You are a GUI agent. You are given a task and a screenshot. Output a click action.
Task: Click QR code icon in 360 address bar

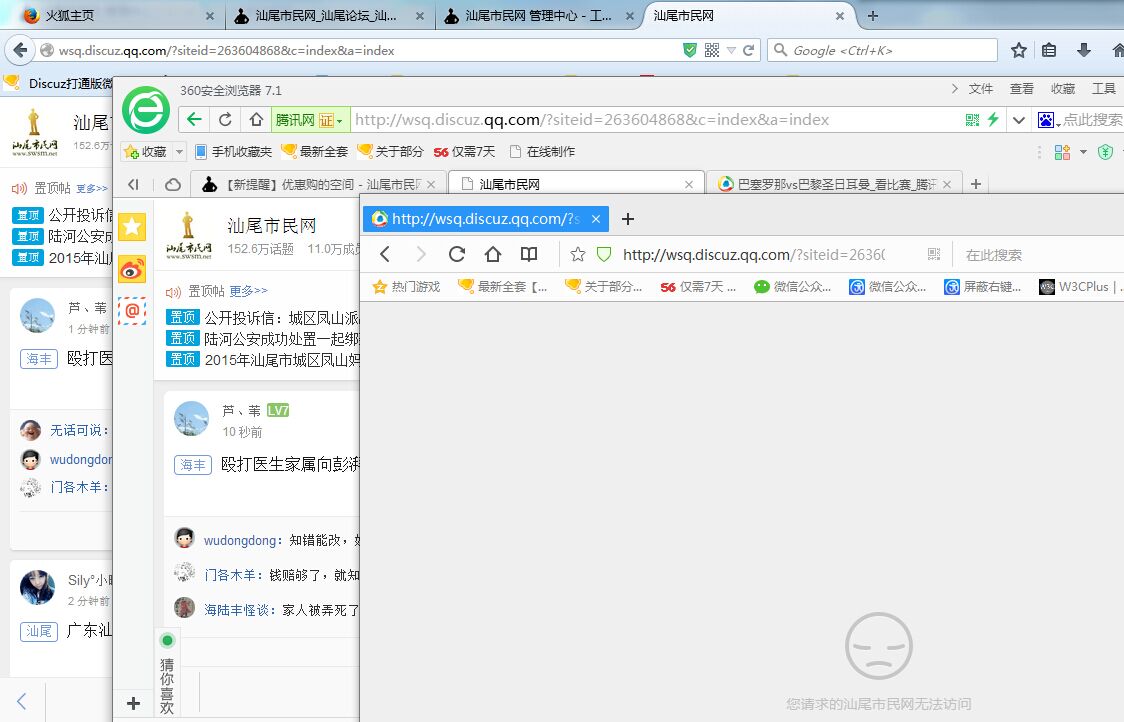coord(972,120)
